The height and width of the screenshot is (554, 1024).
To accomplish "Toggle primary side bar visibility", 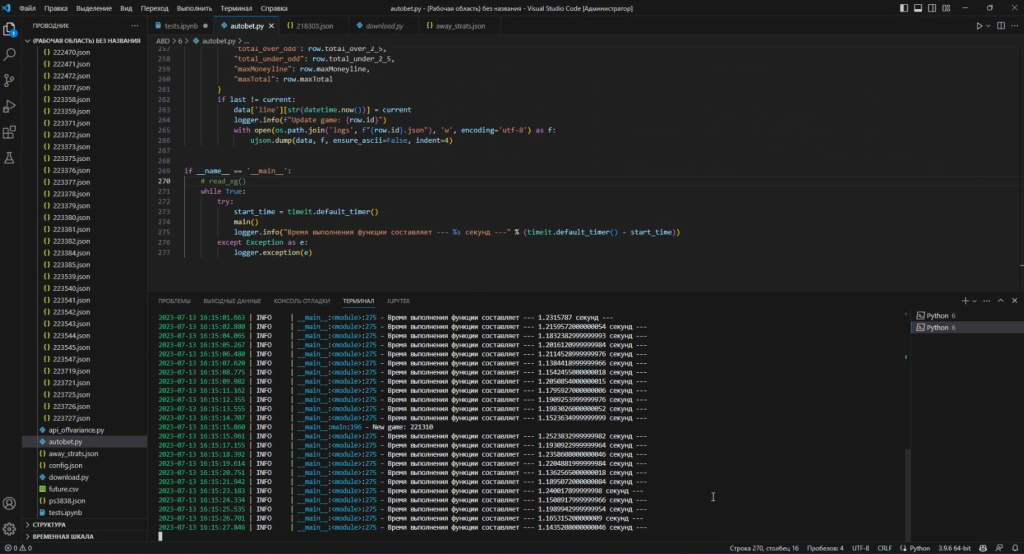I will click(904, 8).
